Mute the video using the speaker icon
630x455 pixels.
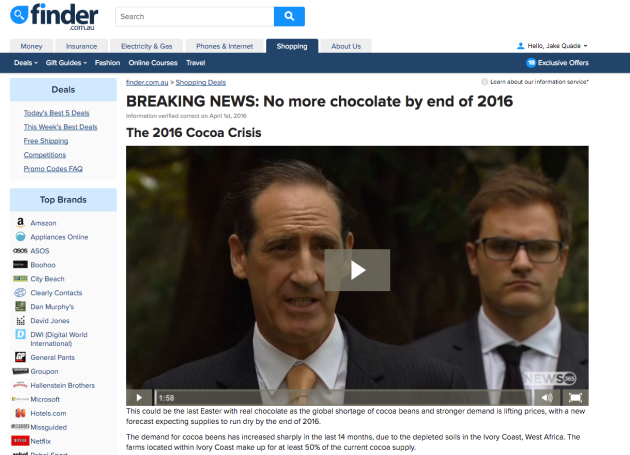[x=547, y=398]
